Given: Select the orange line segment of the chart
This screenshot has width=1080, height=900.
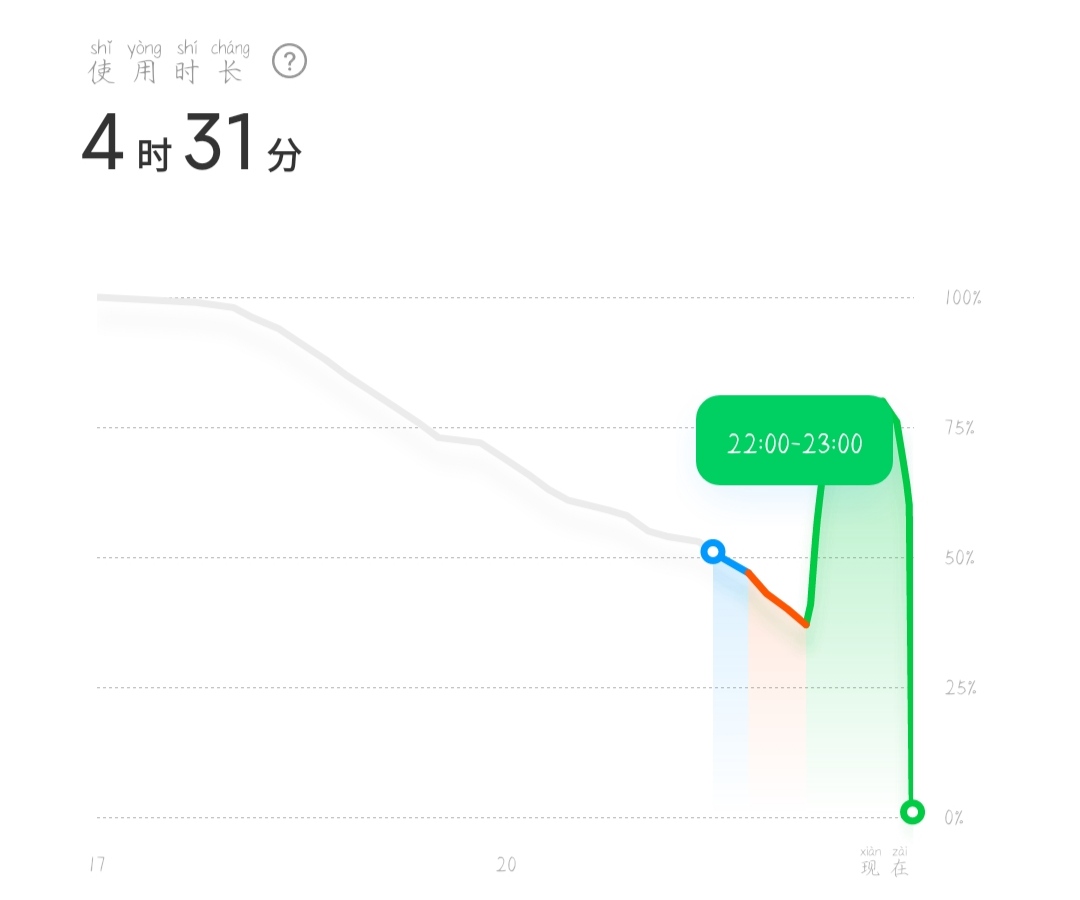Looking at the screenshot, I should pos(777,598).
